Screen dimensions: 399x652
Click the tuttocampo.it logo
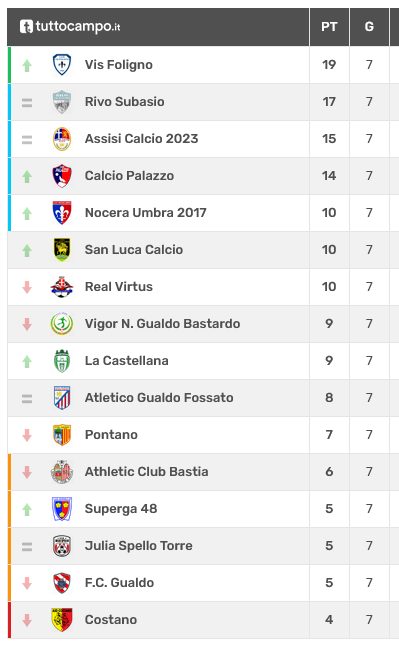70,27
